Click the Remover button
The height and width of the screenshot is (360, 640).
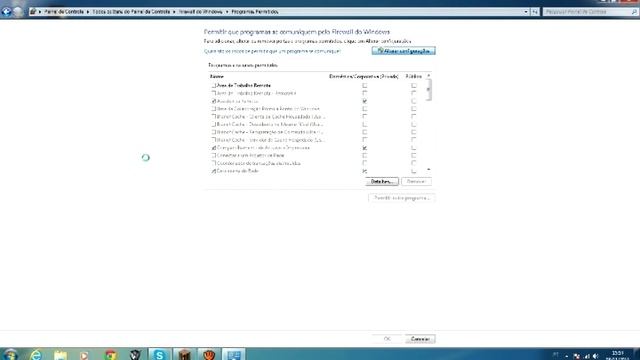coord(416,182)
